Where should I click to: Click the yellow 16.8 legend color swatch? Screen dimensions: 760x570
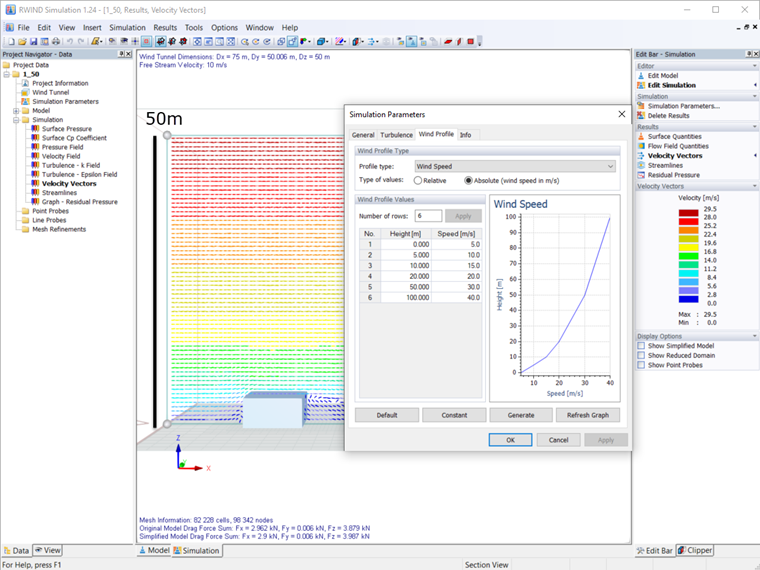(688, 248)
